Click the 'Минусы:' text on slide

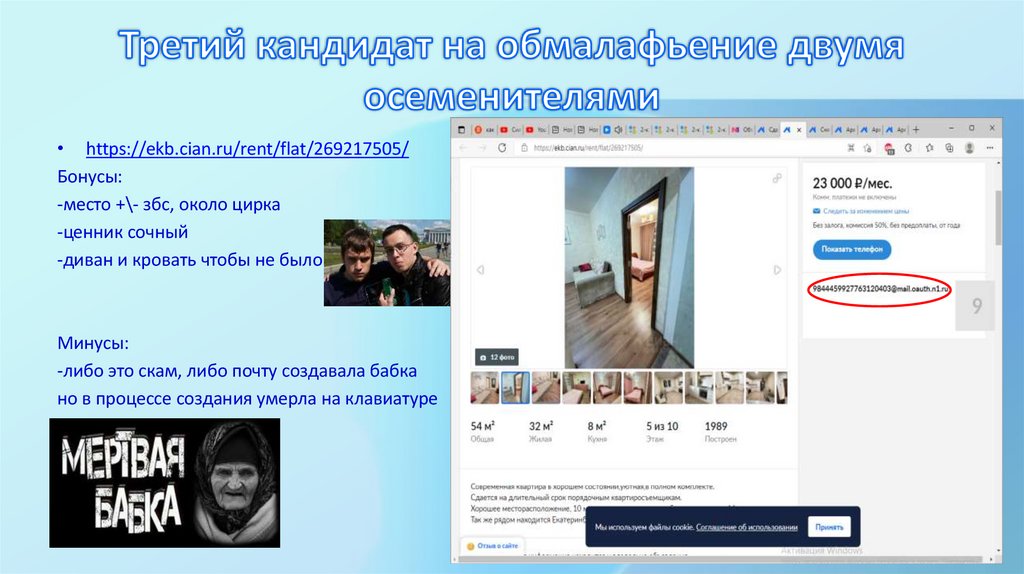click(x=93, y=343)
